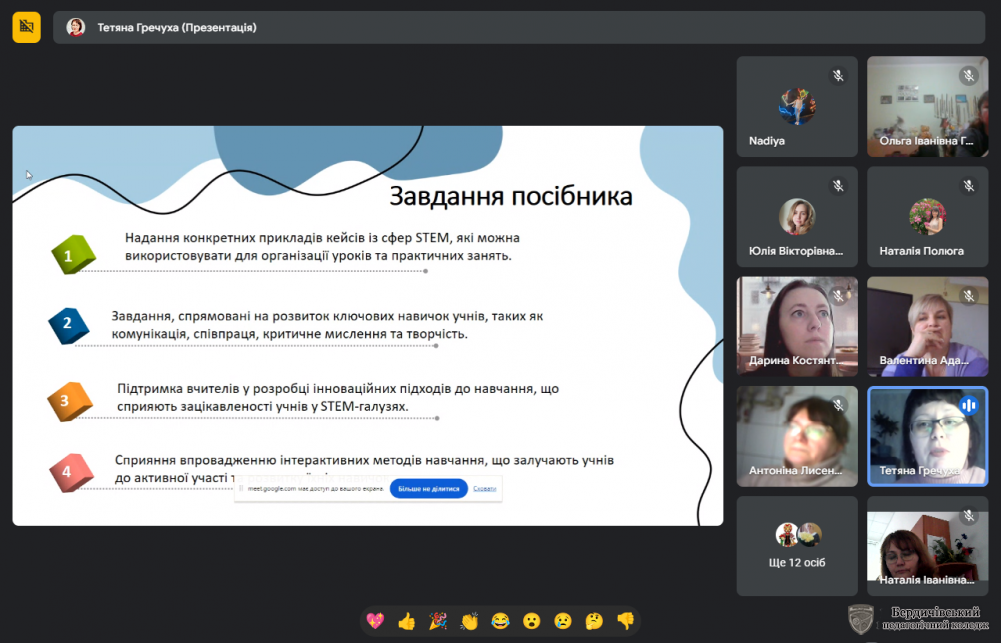Send the thumbs down reaction
Image resolution: width=1001 pixels, height=643 pixels.
tap(626, 621)
